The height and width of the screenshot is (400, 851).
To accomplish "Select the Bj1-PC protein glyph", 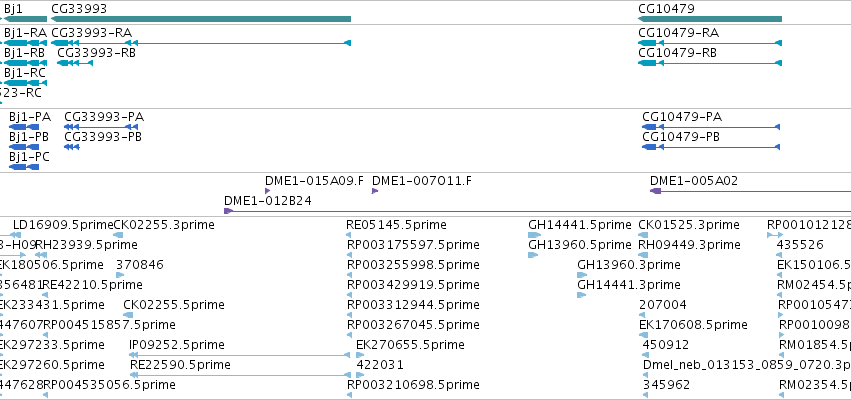I will (x=24, y=167).
